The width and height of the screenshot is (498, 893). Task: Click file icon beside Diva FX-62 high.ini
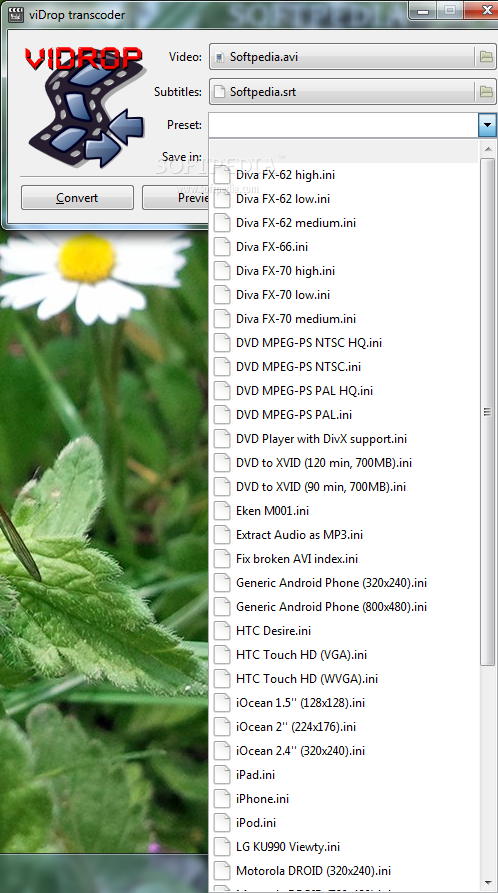(222, 175)
